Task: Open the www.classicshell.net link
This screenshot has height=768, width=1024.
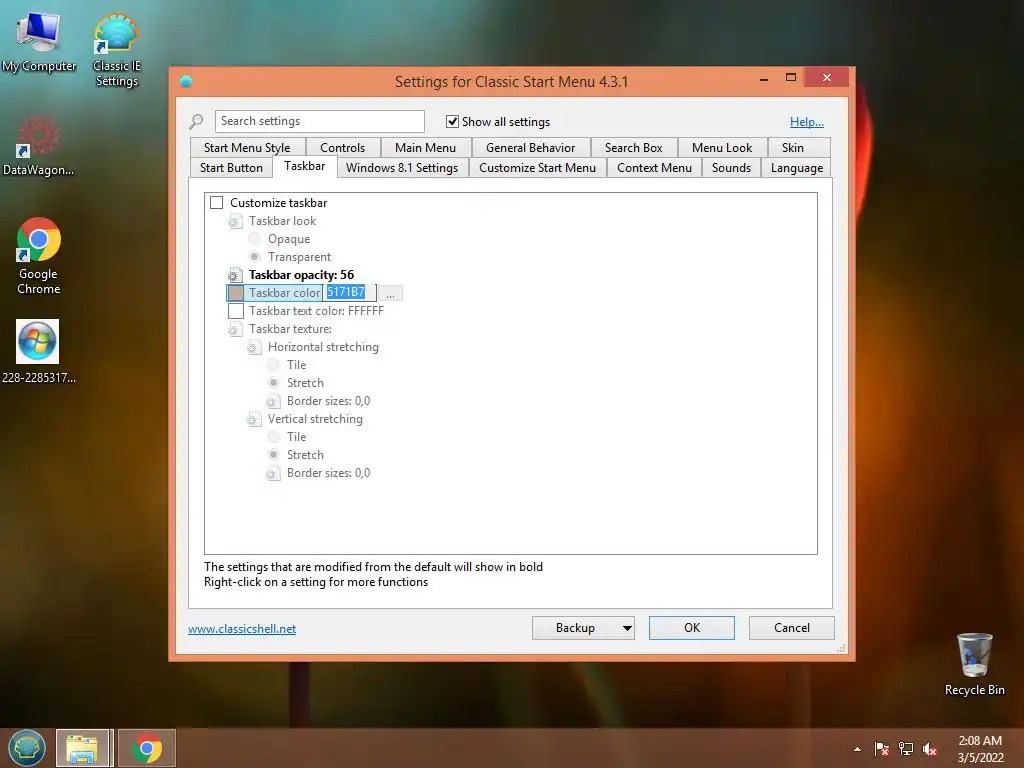Action: coord(242,629)
